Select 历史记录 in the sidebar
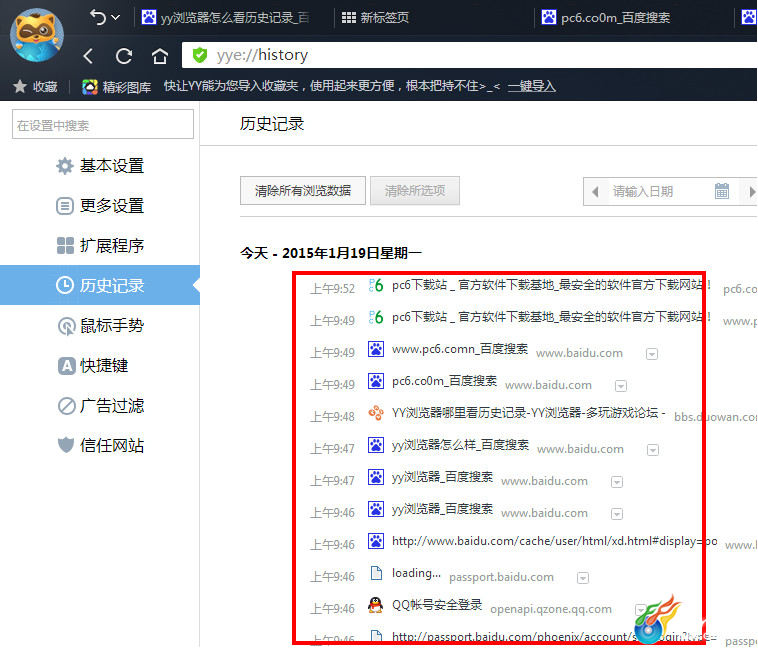 (x=100, y=285)
